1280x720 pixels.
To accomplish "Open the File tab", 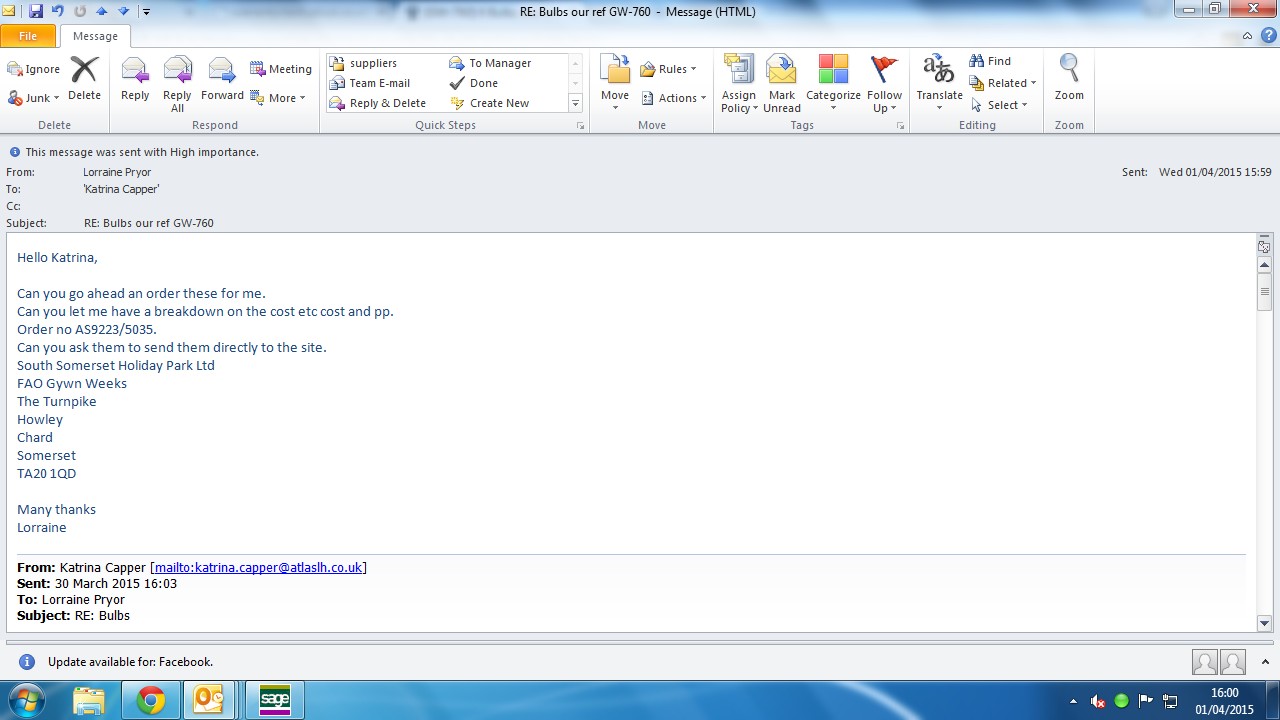I will click(28, 36).
